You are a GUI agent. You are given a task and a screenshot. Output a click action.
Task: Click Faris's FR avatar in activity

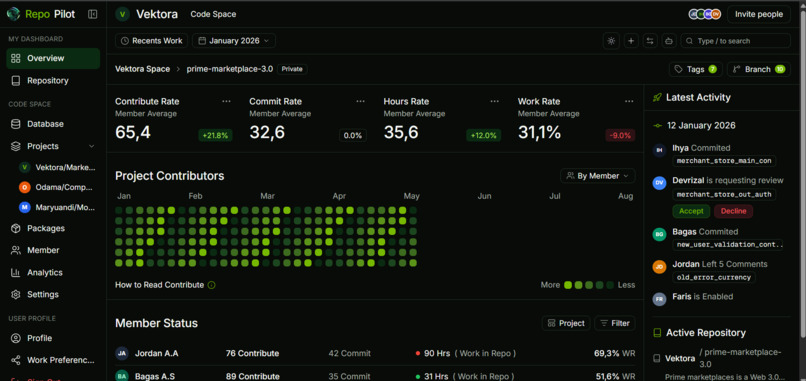659,299
